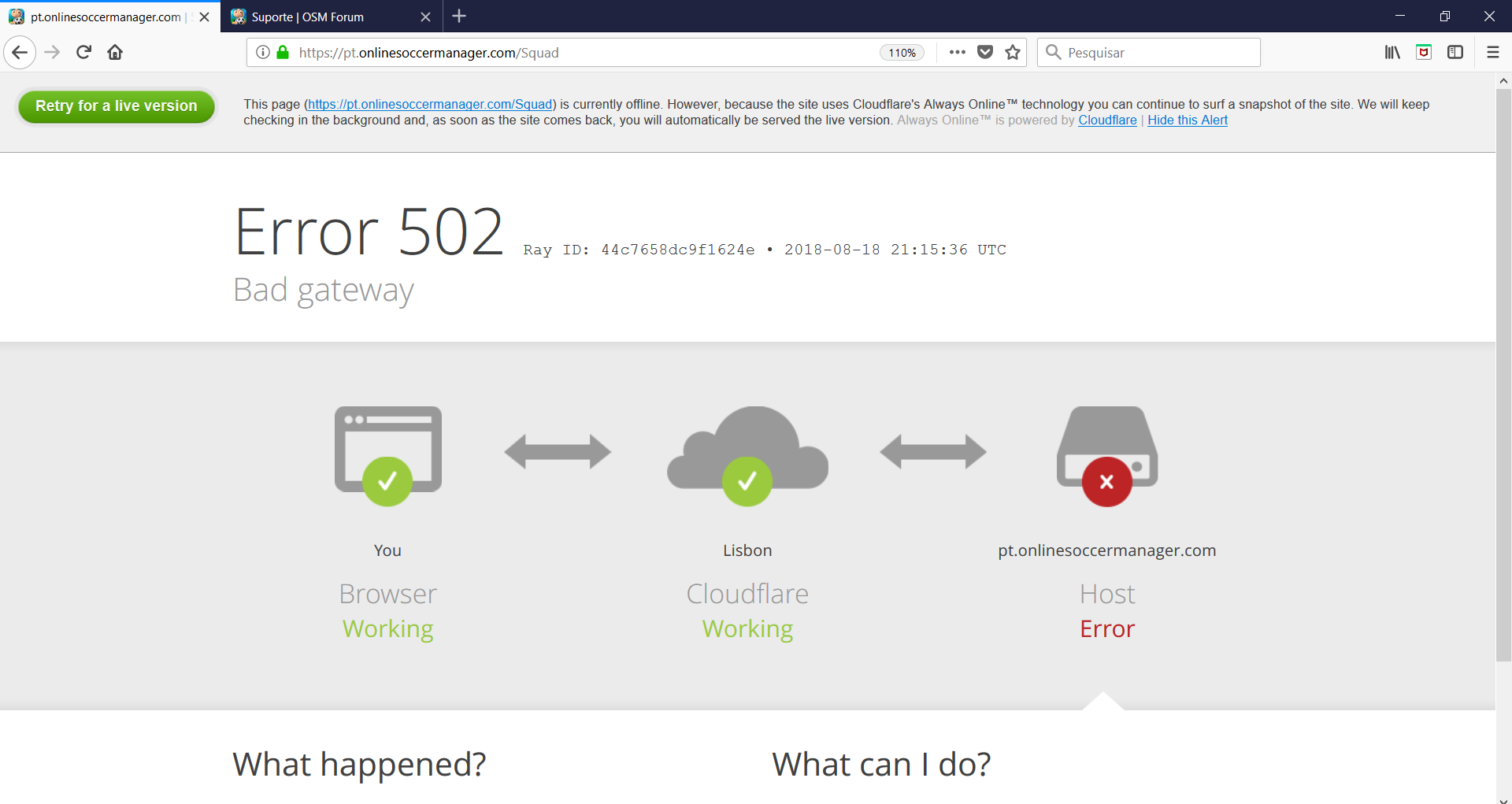Close the pt.onlinesoccermanager.com tab
The width and height of the screenshot is (1512, 804).
[205, 17]
